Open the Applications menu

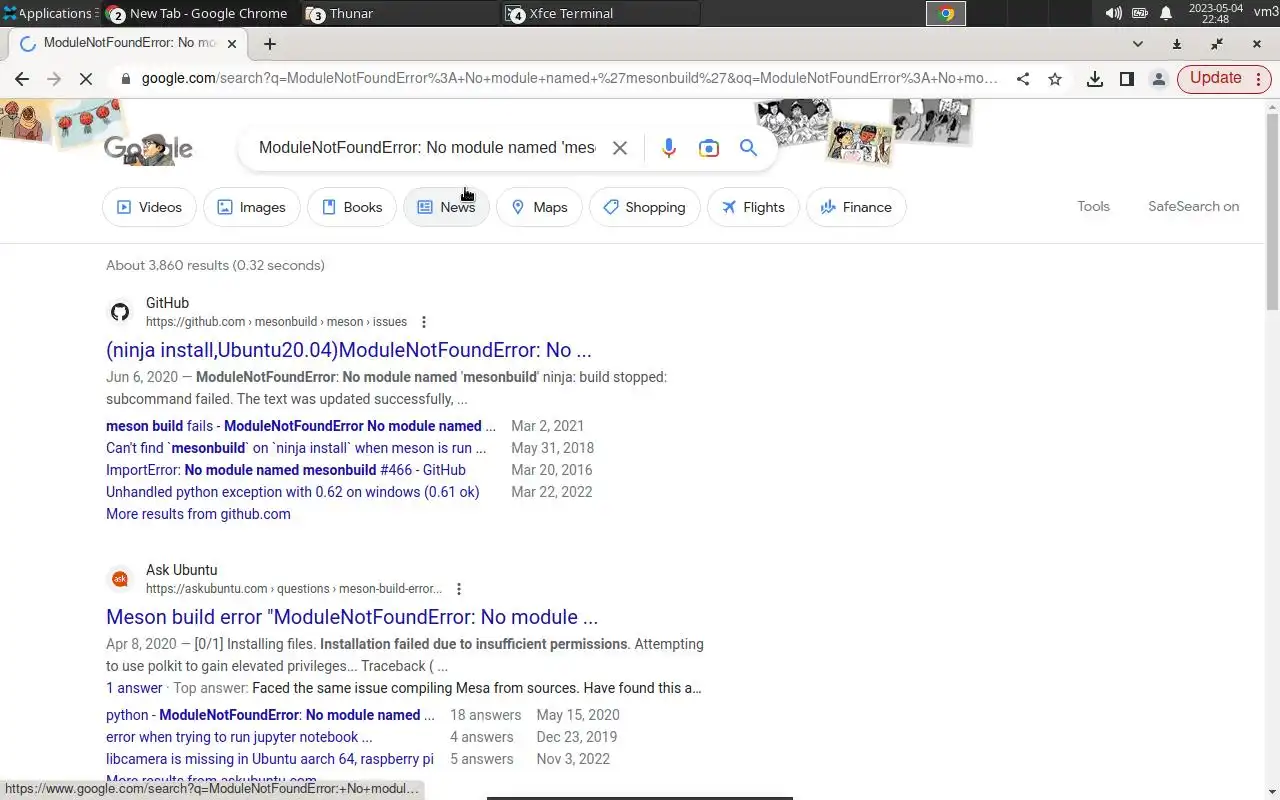47,13
